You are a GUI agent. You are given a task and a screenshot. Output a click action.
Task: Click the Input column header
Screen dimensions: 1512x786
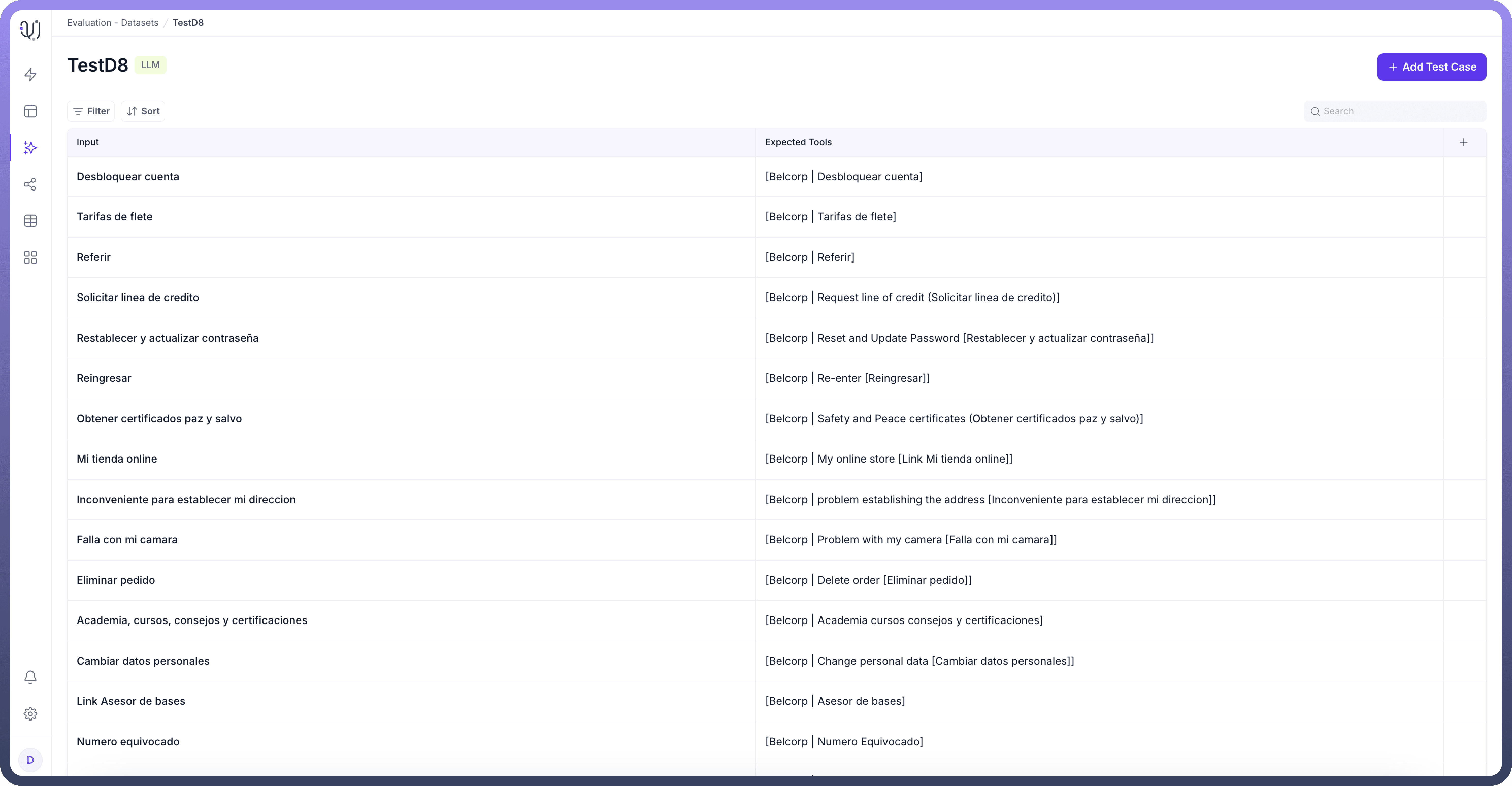pos(88,142)
